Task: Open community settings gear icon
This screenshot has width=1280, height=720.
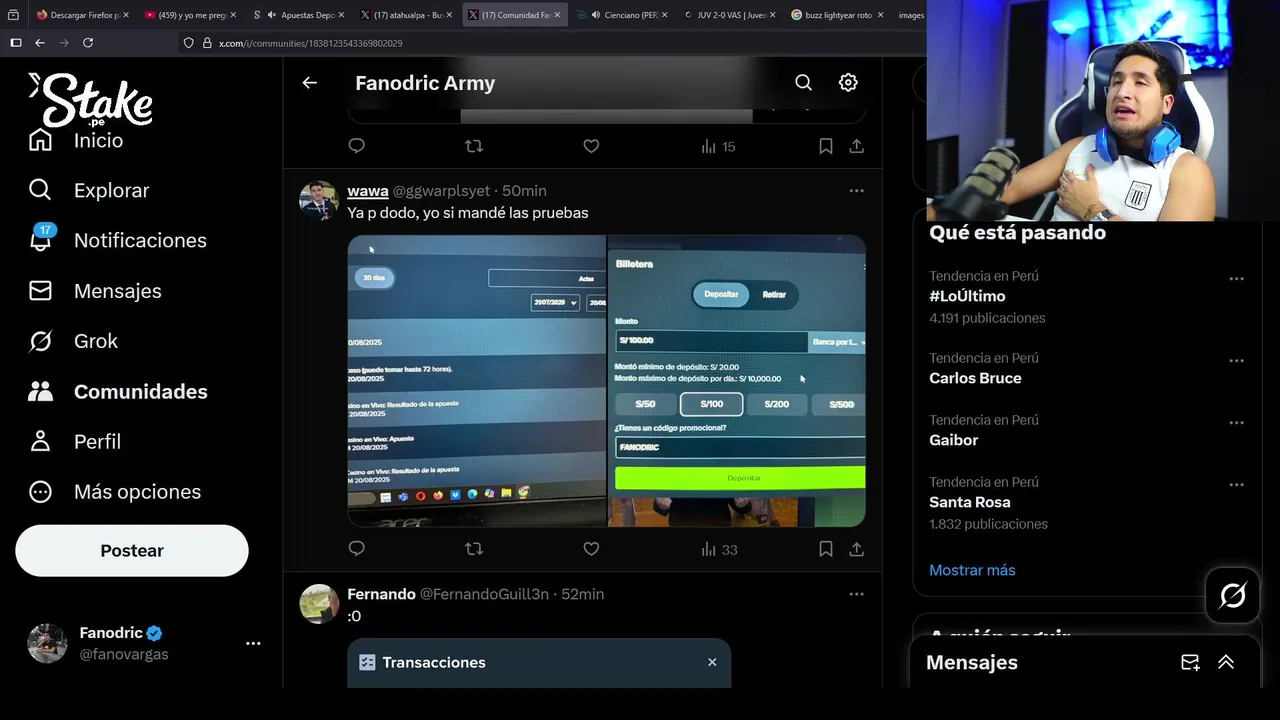Action: pos(848,83)
